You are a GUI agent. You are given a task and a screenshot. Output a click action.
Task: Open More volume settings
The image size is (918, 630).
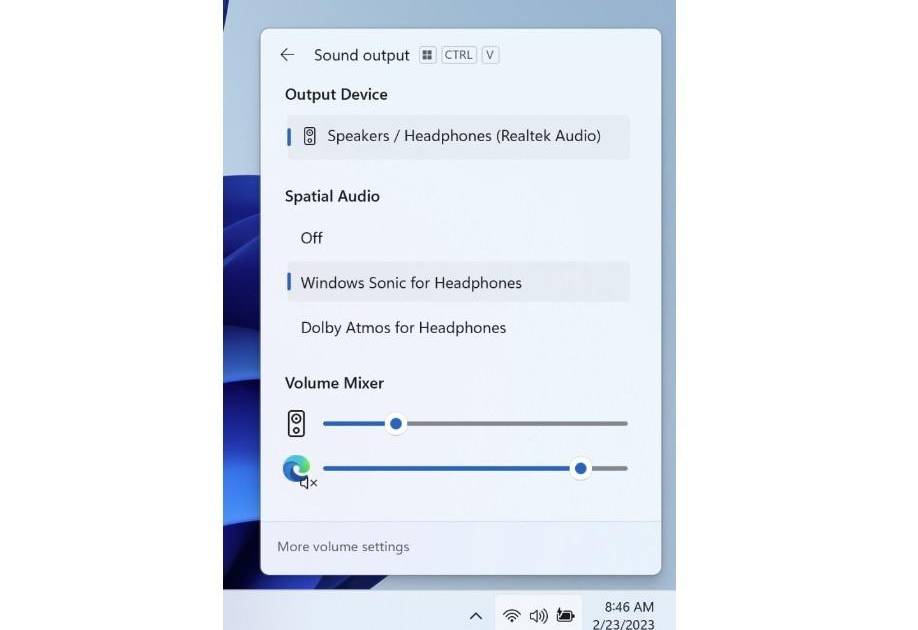point(343,547)
